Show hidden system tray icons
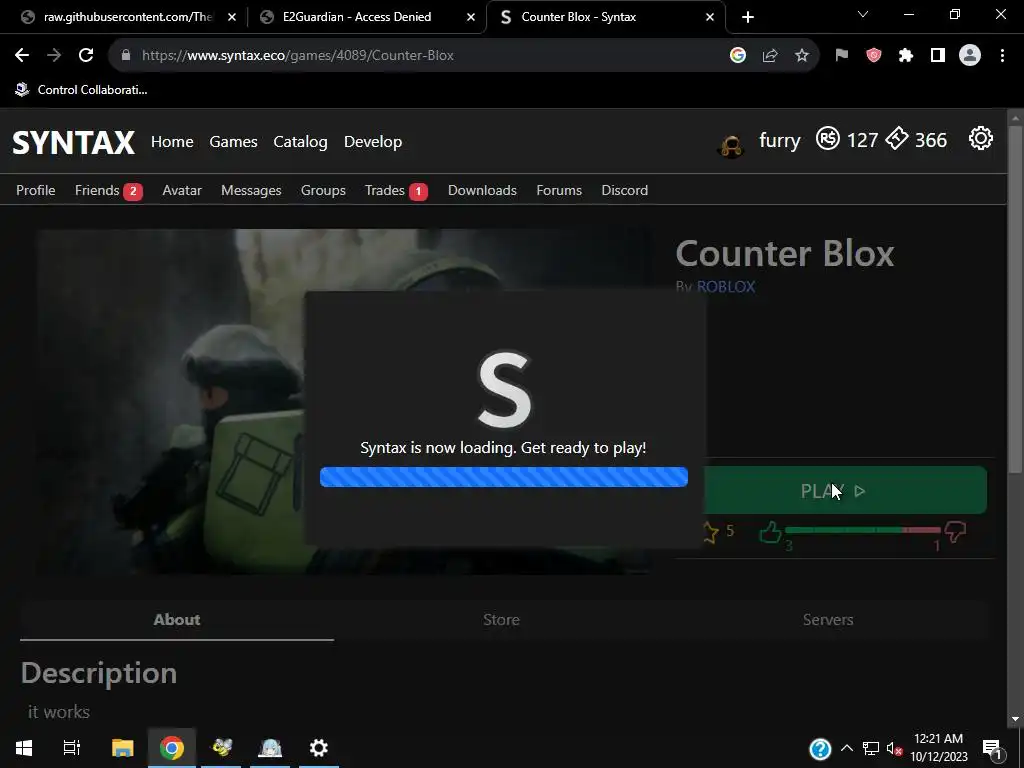 point(846,748)
